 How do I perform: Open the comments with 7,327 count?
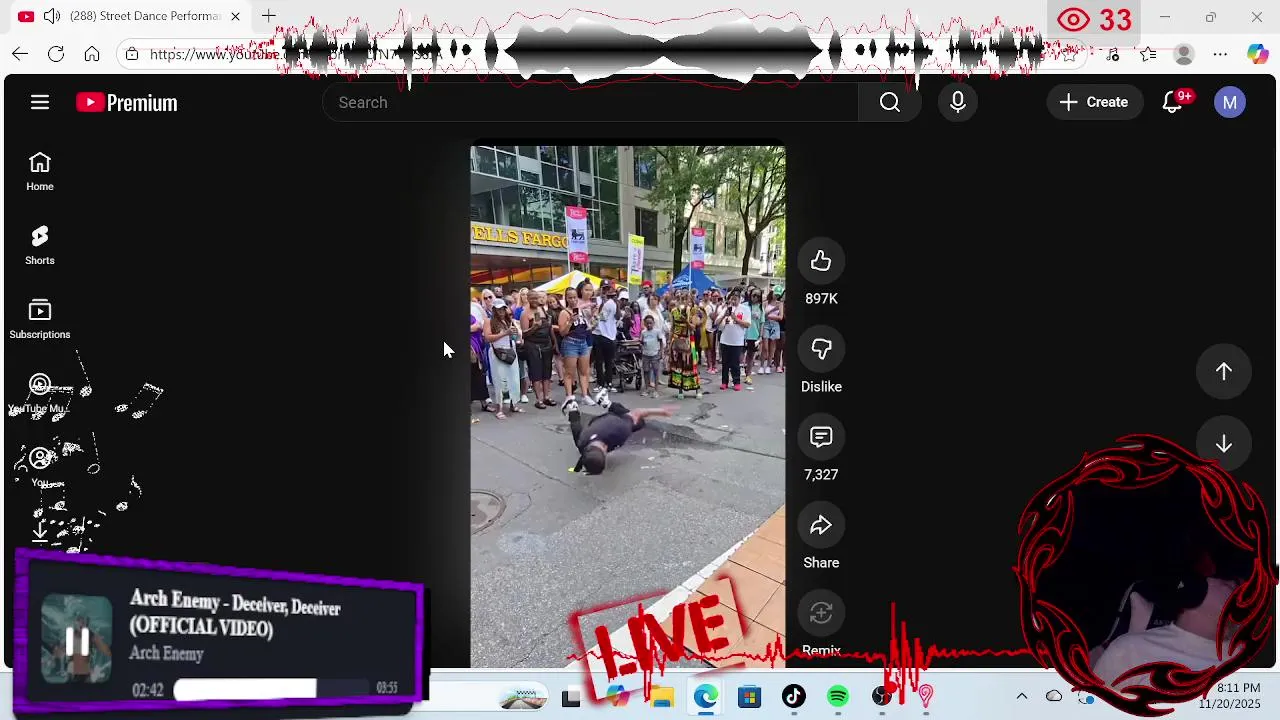point(821,437)
